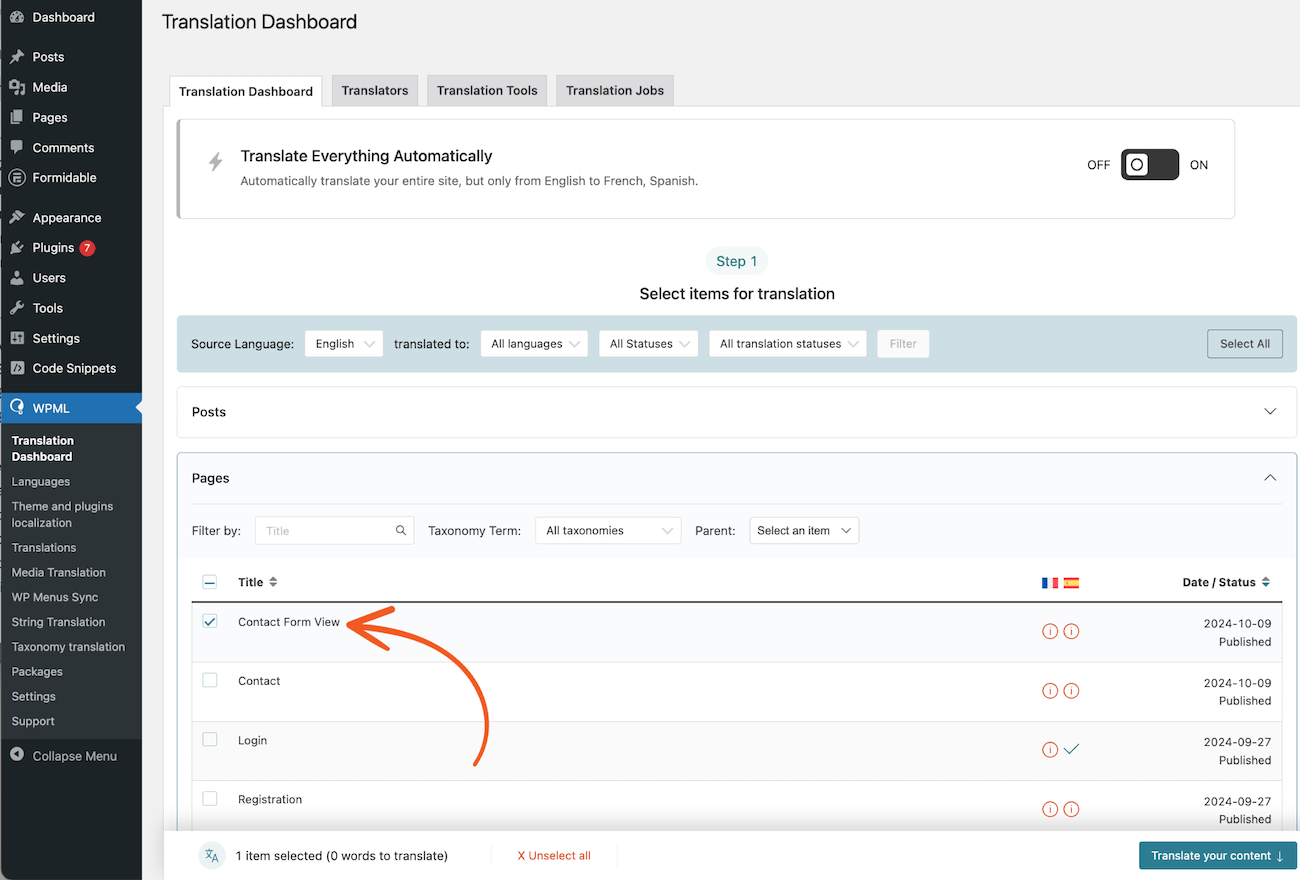Click Spanish checkmark icon for Login page
1300x880 pixels.
[1071, 749]
